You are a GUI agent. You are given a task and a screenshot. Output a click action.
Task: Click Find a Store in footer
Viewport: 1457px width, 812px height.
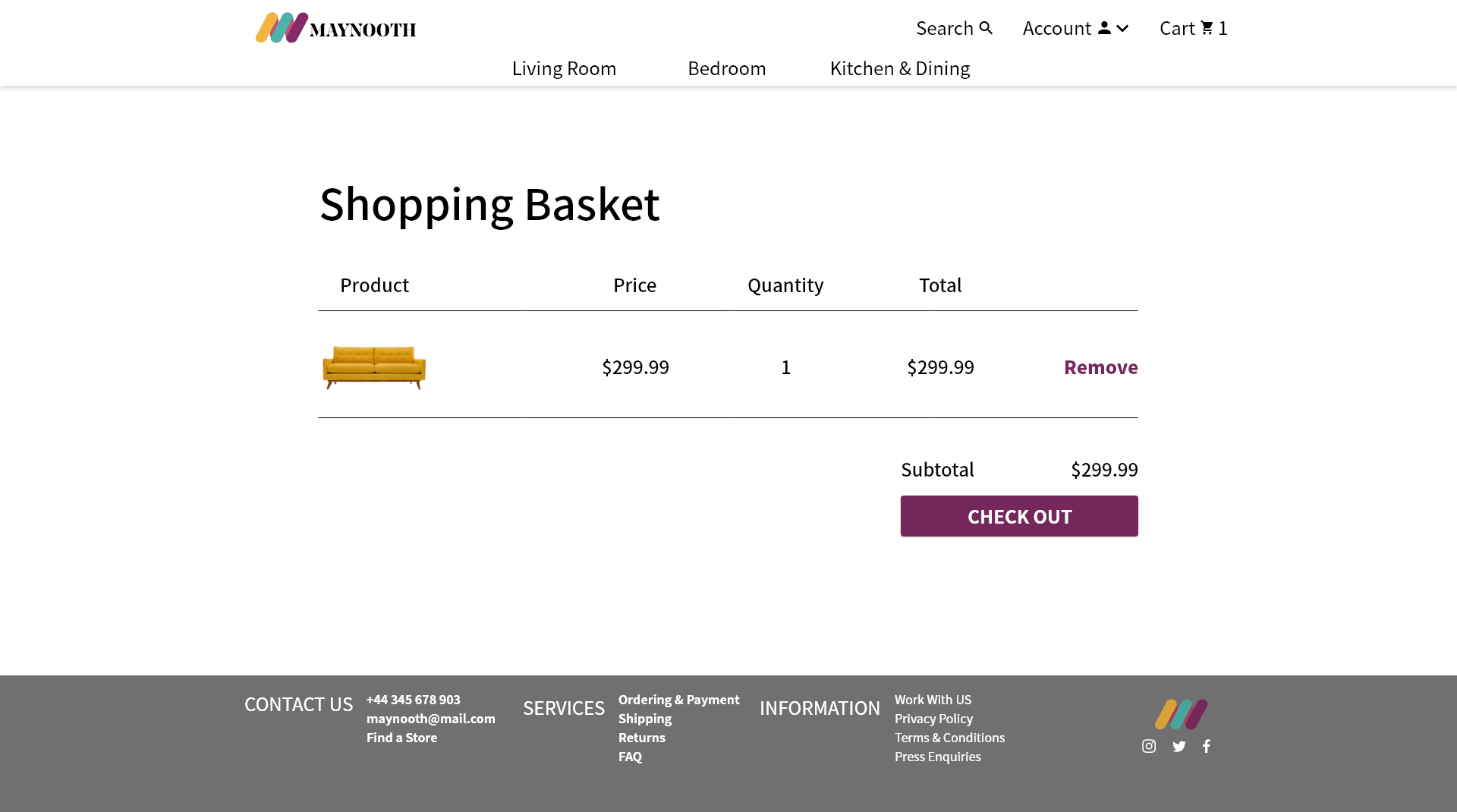[401, 737]
